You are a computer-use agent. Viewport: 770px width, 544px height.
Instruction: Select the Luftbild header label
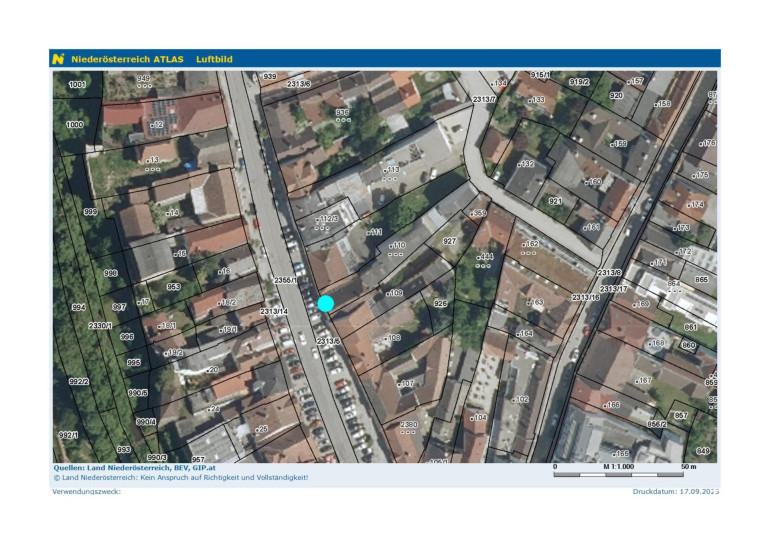click(x=214, y=59)
